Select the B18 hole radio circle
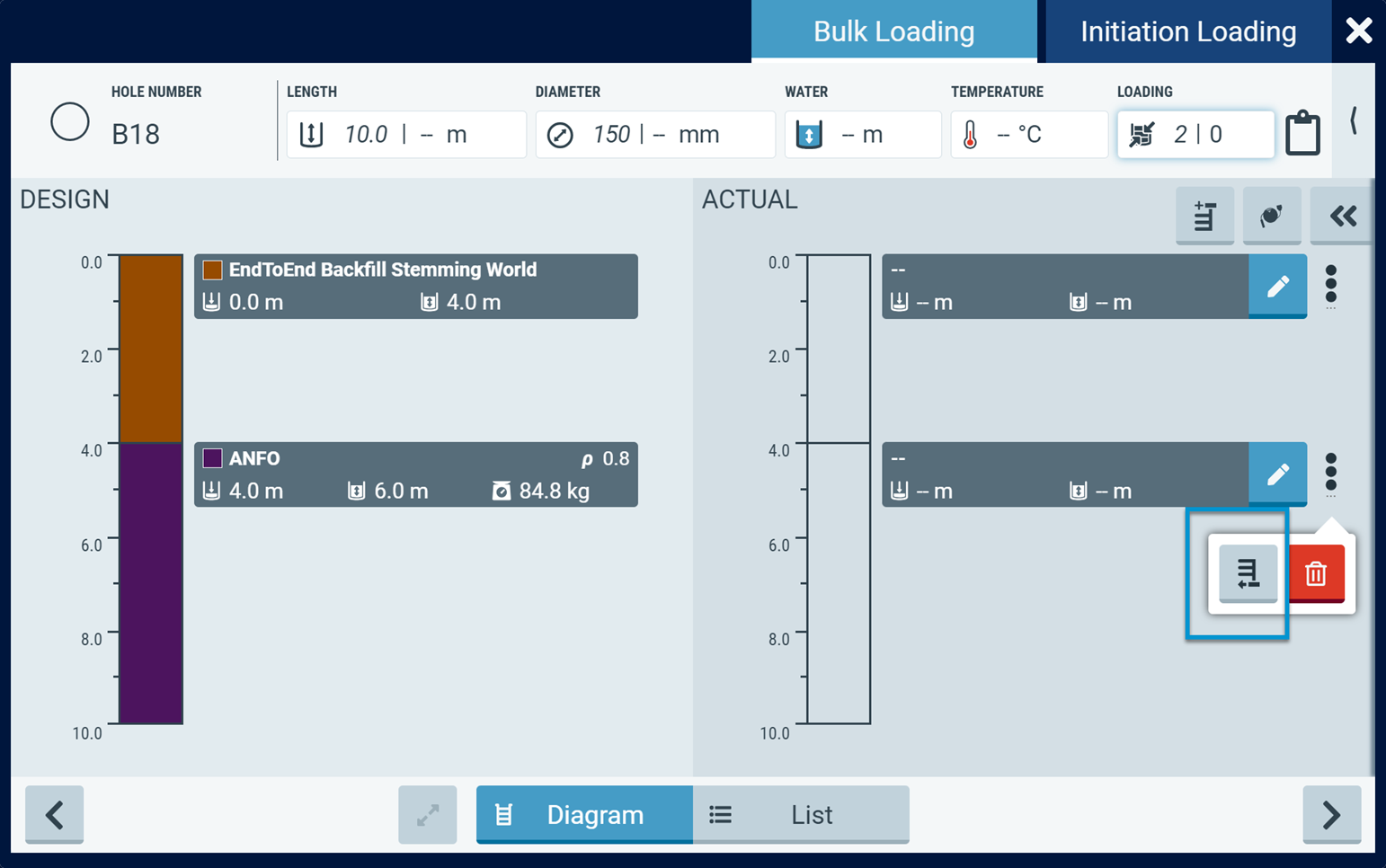 (69, 122)
